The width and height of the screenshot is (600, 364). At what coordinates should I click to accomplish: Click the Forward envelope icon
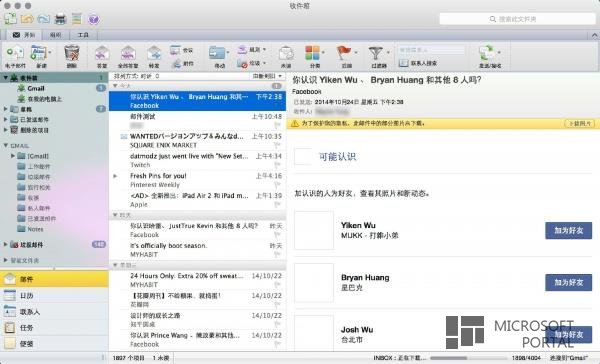point(154,53)
